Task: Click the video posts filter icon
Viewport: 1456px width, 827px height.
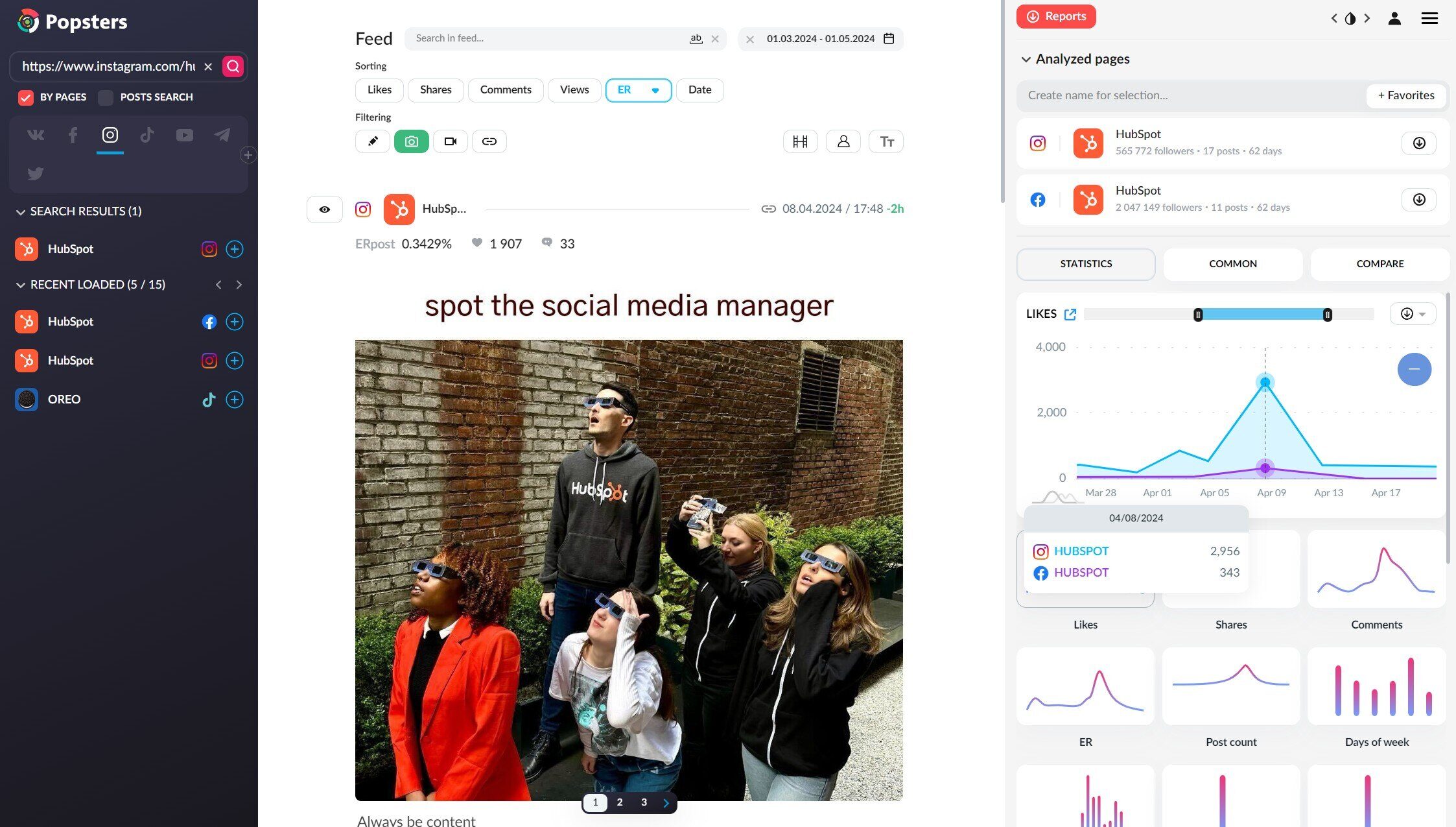Action: pos(450,141)
